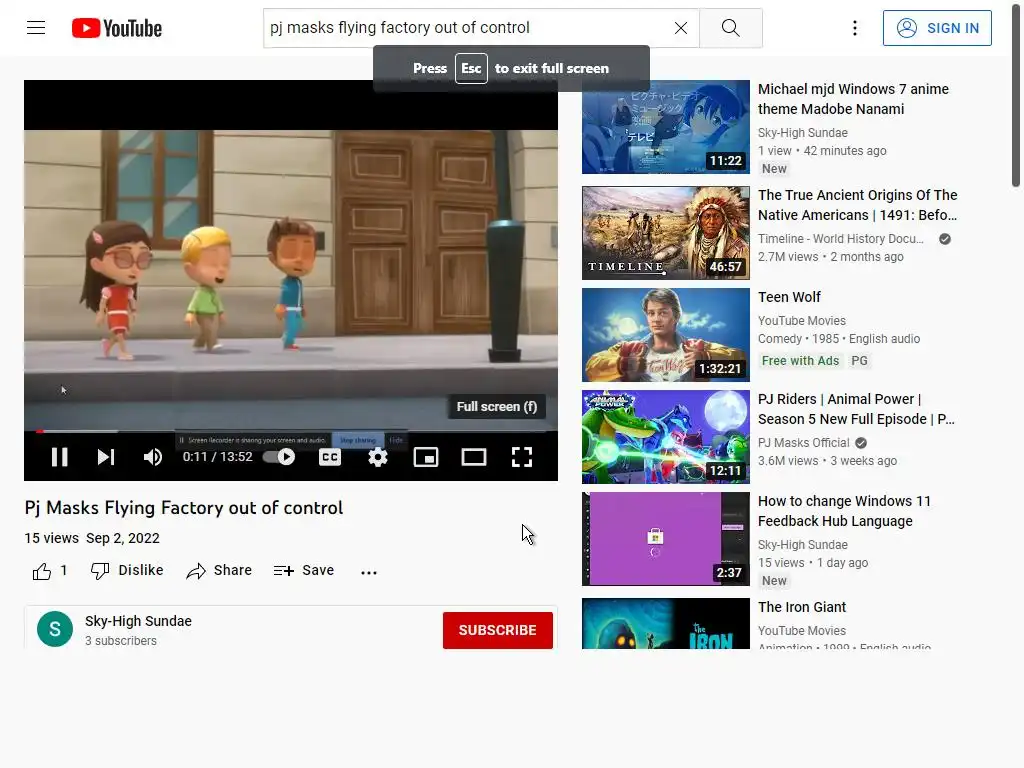Open the three-dot settings menu in header
The width and height of the screenshot is (1024, 768).
pyautogui.click(x=854, y=28)
